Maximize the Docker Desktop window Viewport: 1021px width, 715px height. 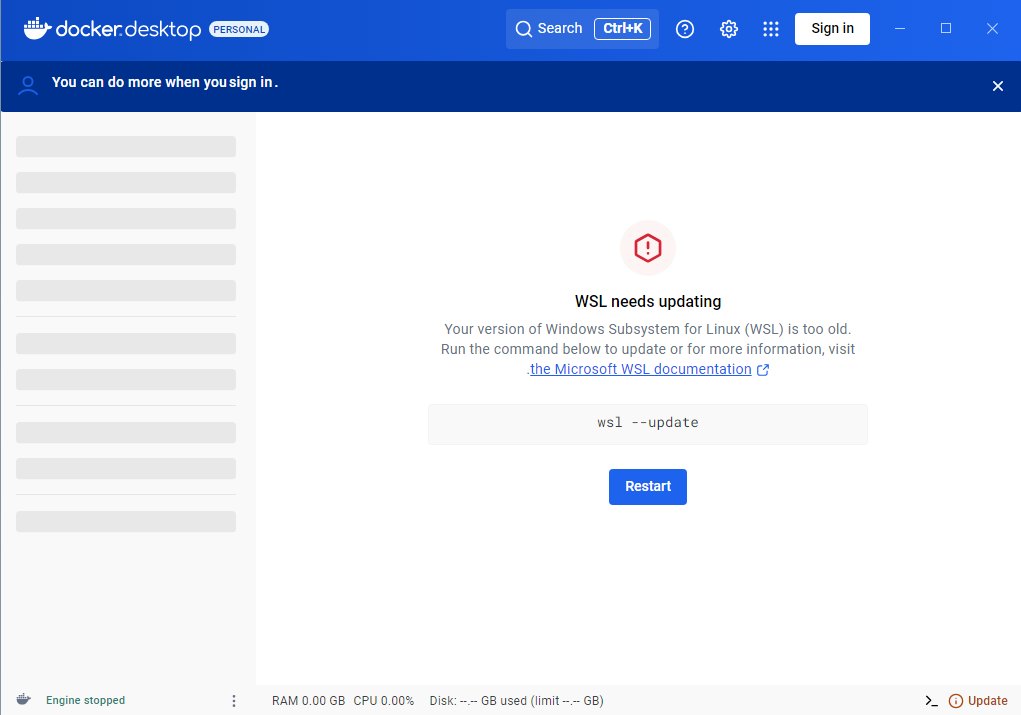click(946, 29)
